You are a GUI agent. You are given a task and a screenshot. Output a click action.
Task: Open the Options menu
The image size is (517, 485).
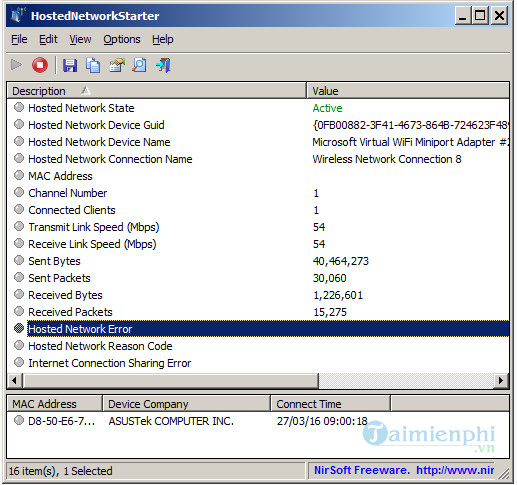[x=122, y=39]
